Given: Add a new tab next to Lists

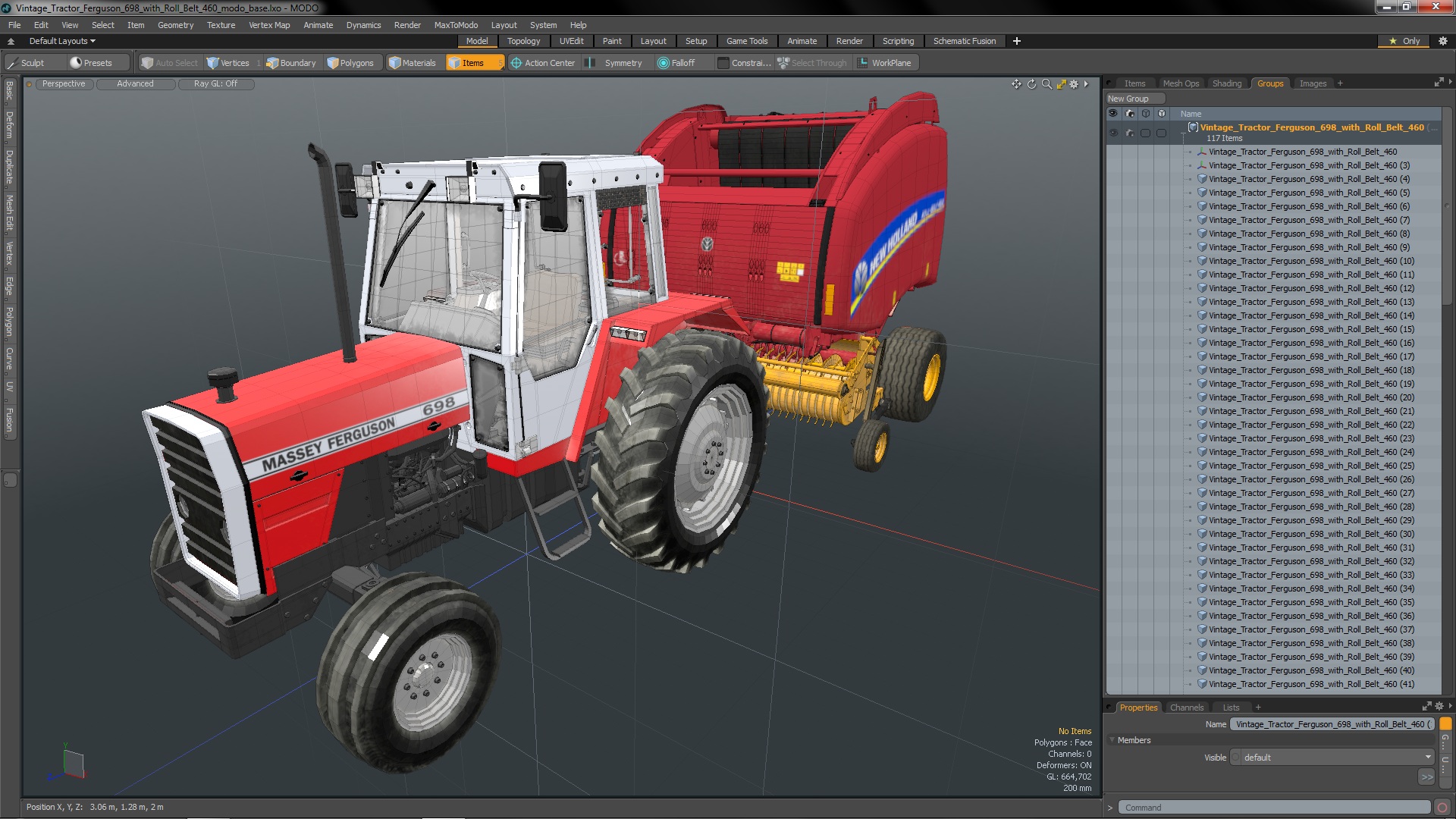Looking at the screenshot, I should [x=1258, y=708].
